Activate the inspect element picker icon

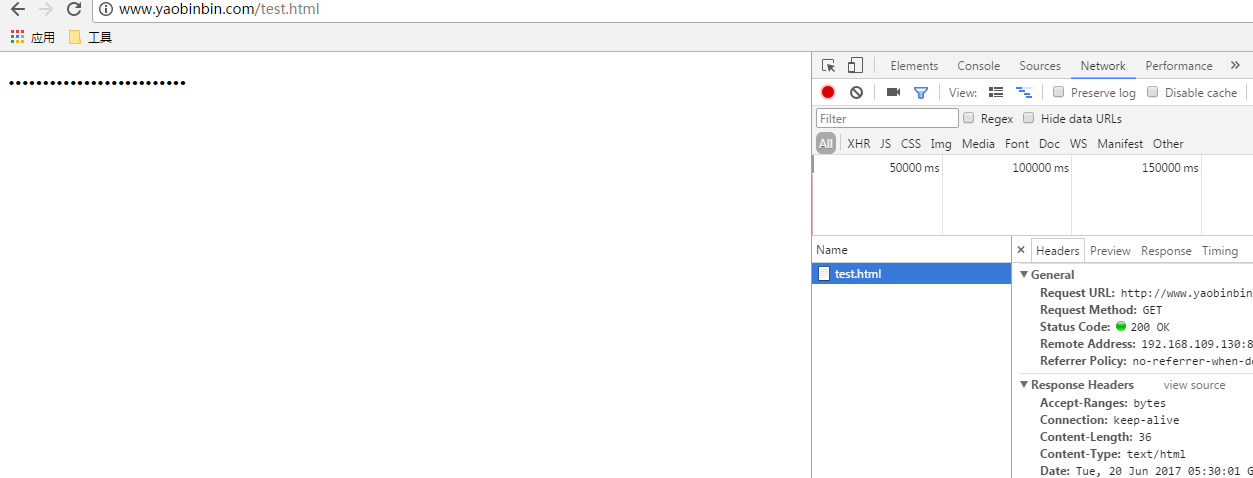[828, 66]
